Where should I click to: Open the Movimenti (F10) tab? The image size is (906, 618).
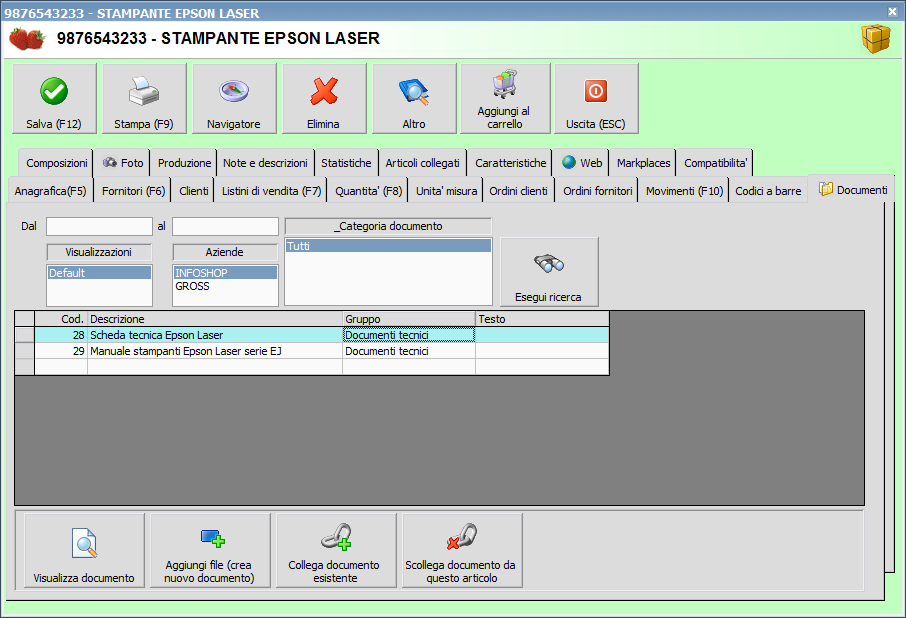[684, 191]
